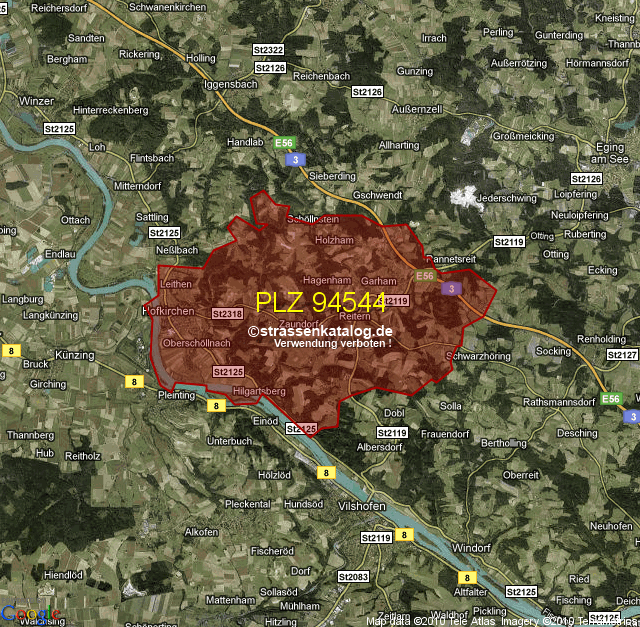Select the yellow 8 shield near Windorf

[x=467, y=577]
